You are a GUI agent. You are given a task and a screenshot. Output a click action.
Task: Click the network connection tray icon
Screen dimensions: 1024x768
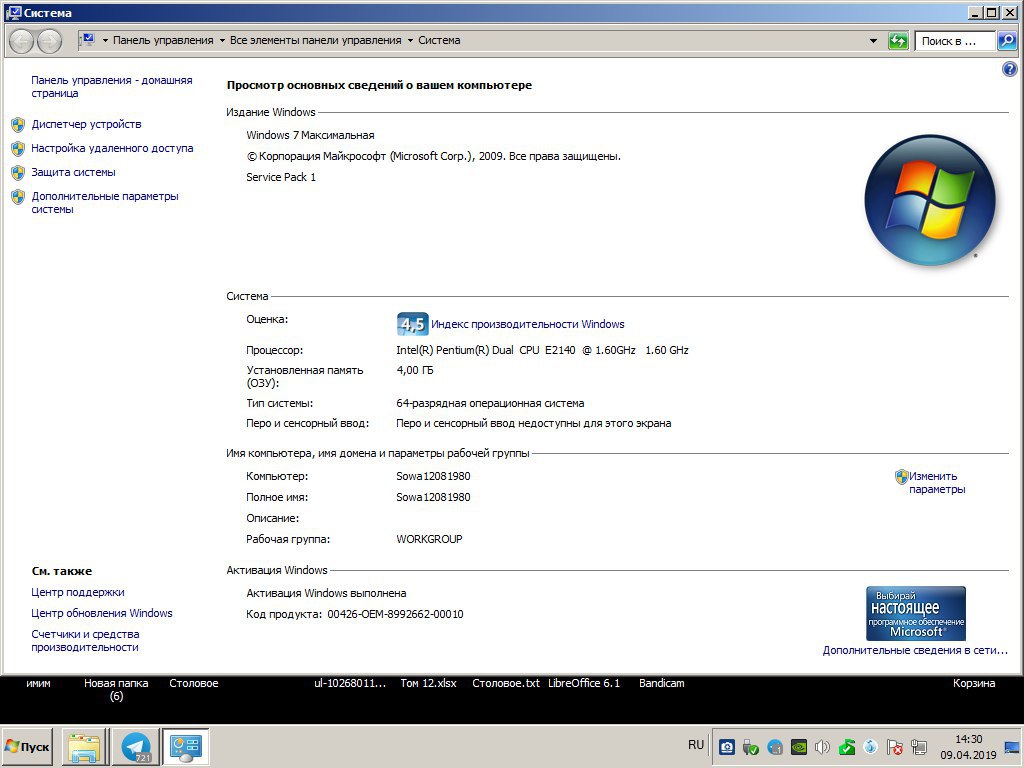[919, 746]
